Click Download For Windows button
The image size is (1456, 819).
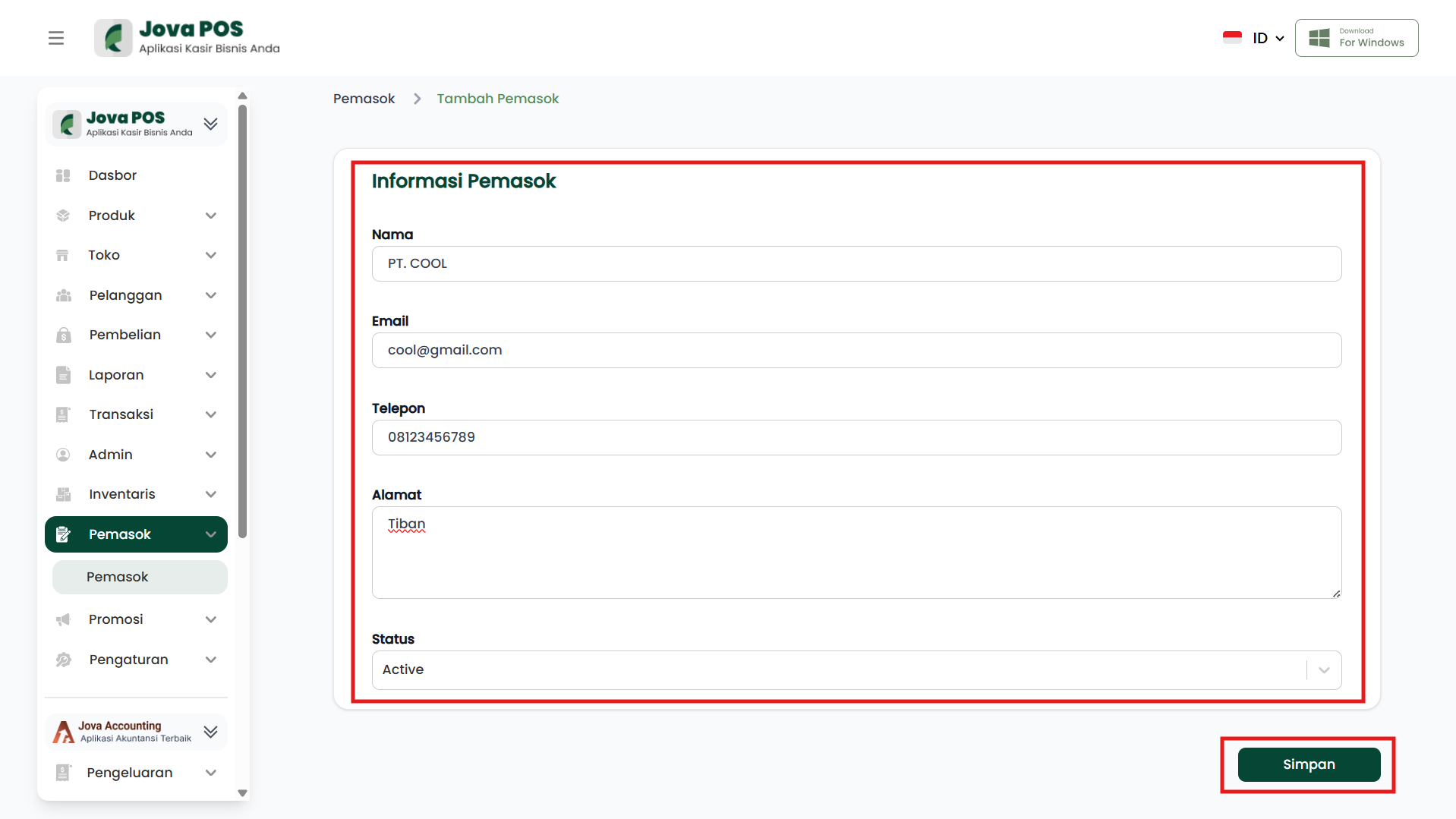click(x=1356, y=38)
